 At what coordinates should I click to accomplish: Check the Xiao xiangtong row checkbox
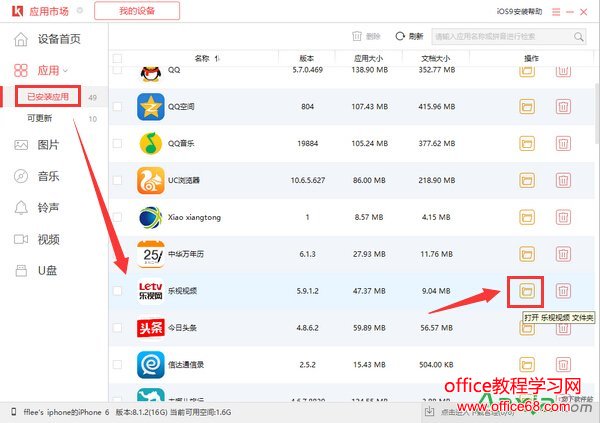tap(117, 217)
